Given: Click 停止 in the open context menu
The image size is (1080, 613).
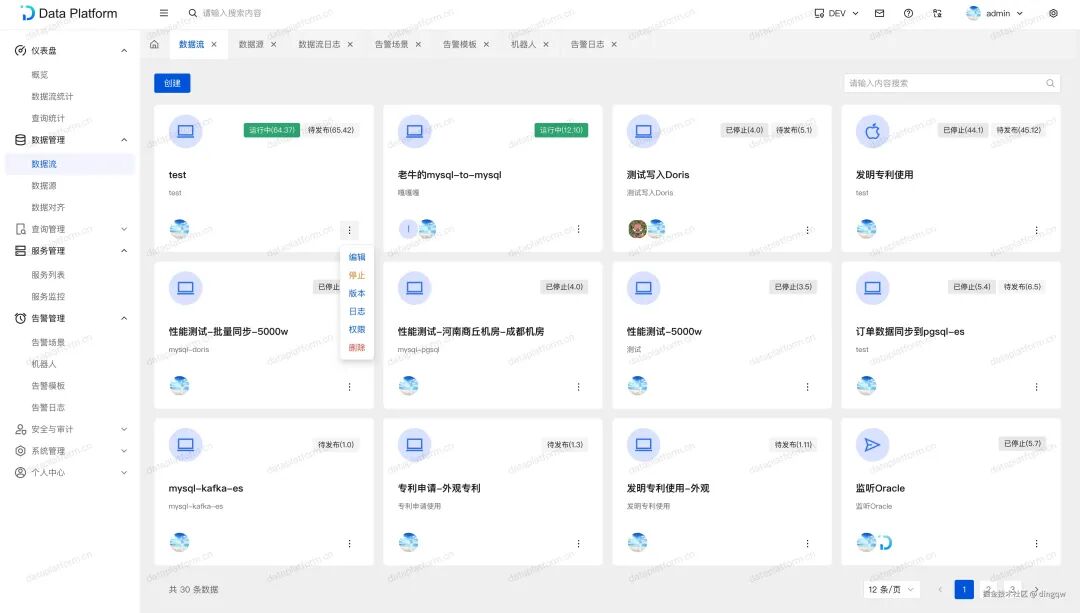Looking at the screenshot, I should [x=357, y=275].
